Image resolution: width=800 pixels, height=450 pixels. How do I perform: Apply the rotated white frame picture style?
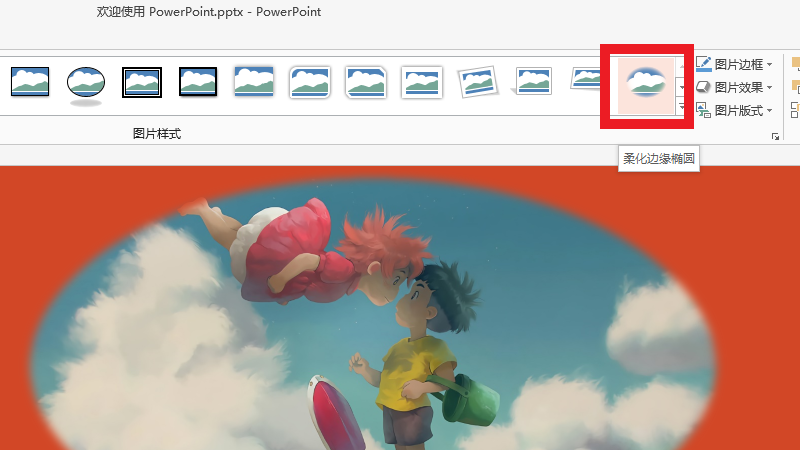point(478,82)
